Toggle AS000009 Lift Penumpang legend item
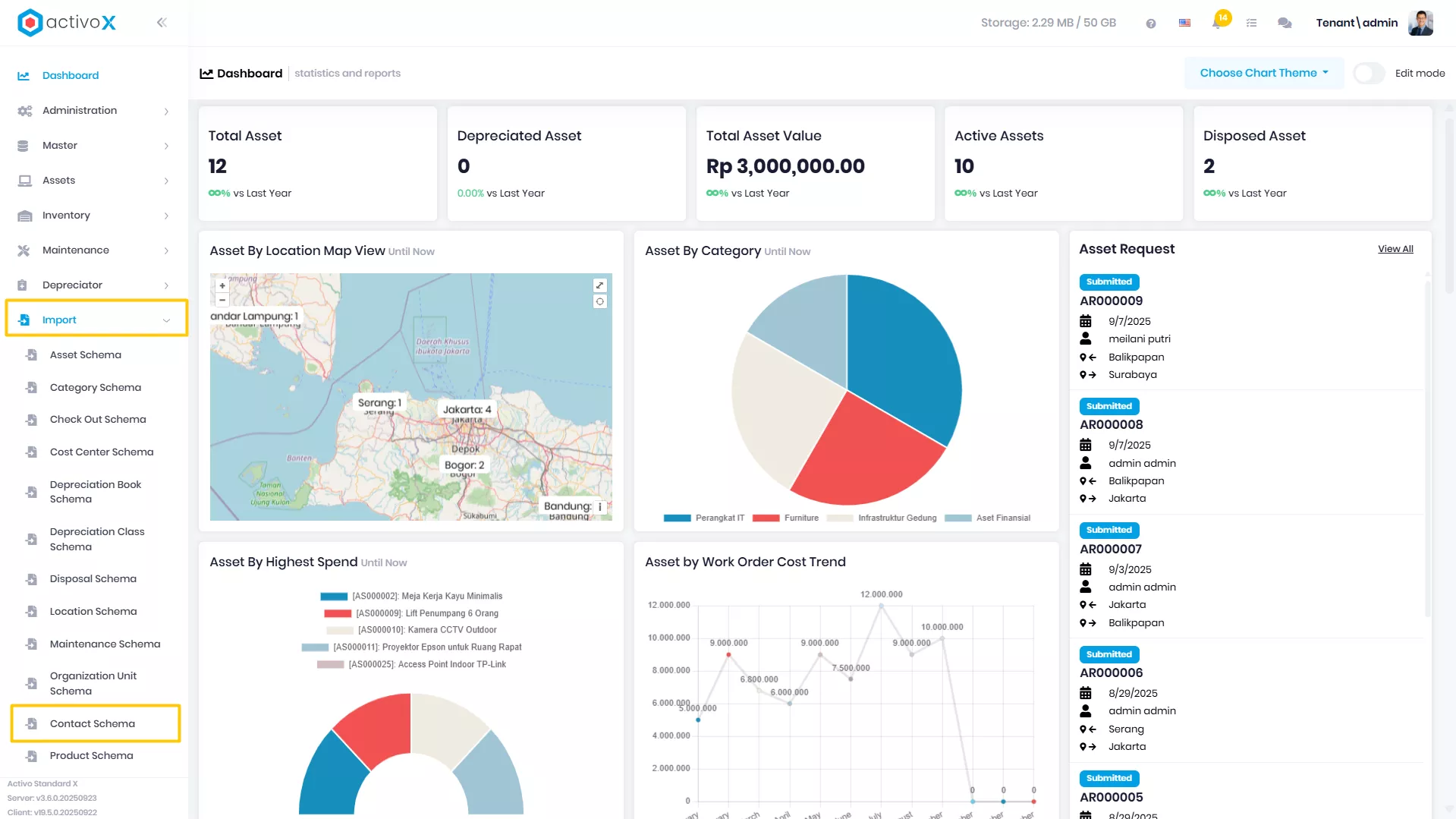 [411, 613]
